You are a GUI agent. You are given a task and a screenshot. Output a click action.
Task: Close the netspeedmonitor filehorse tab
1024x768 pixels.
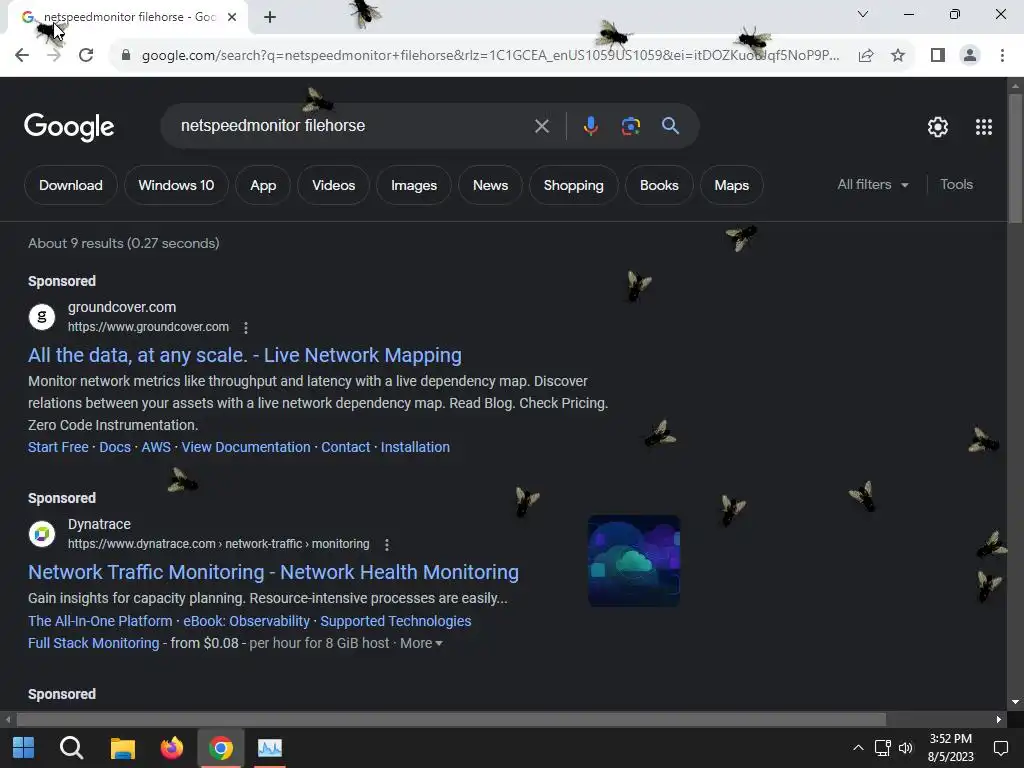tap(232, 17)
